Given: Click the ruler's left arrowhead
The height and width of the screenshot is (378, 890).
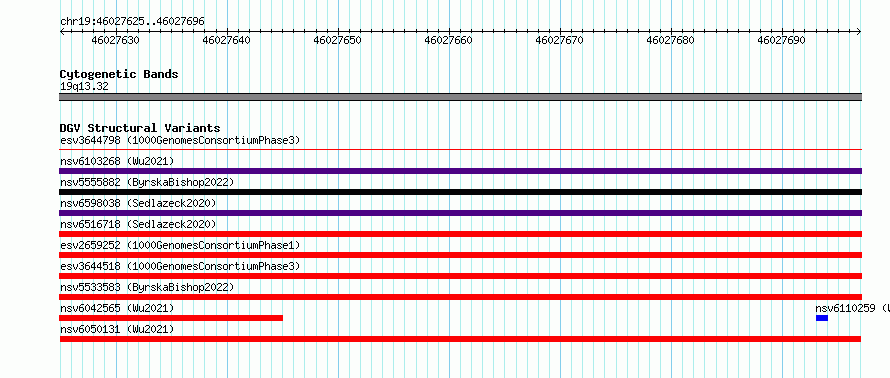Looking at the screenshot, I should tap(62, 32).
